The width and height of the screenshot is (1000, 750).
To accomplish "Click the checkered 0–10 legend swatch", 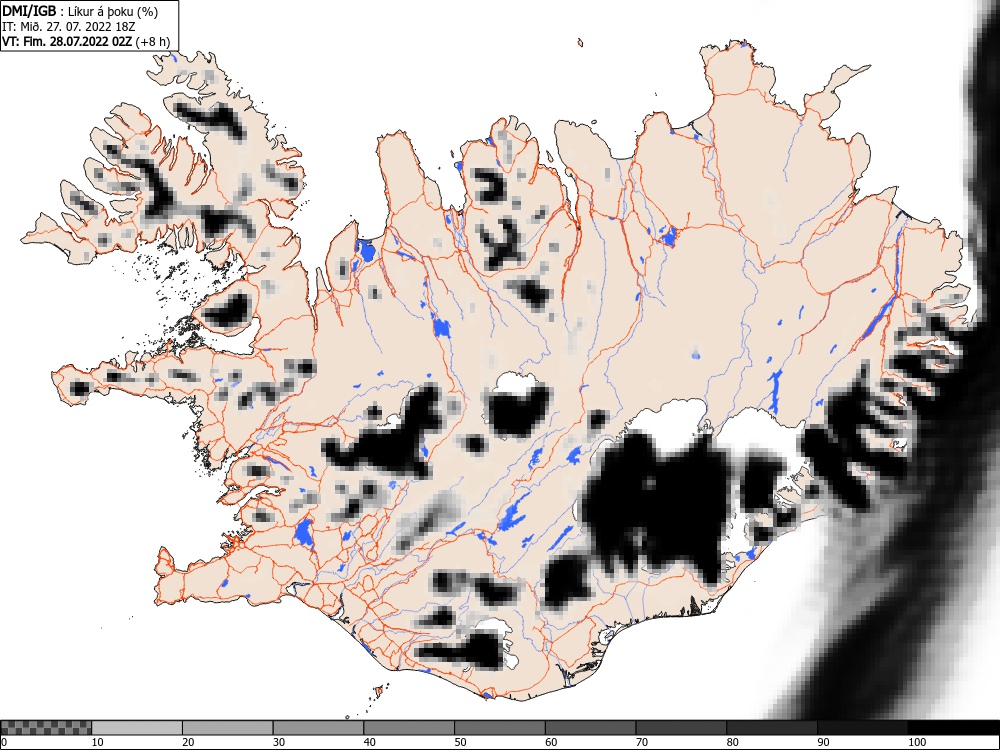I will coord(46,728).
